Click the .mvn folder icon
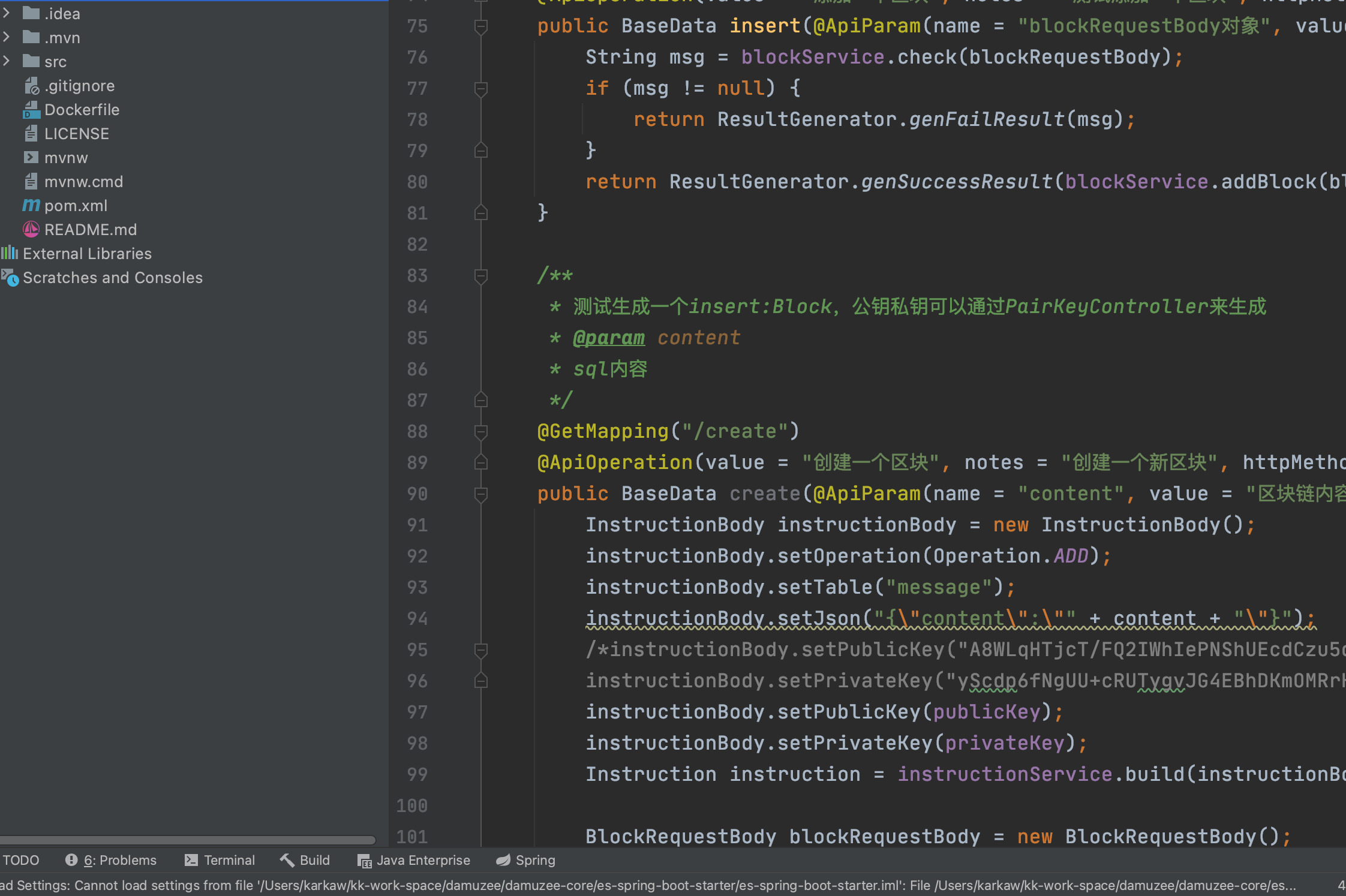This screenshot has height=896, width=1346. click(31, 37)
